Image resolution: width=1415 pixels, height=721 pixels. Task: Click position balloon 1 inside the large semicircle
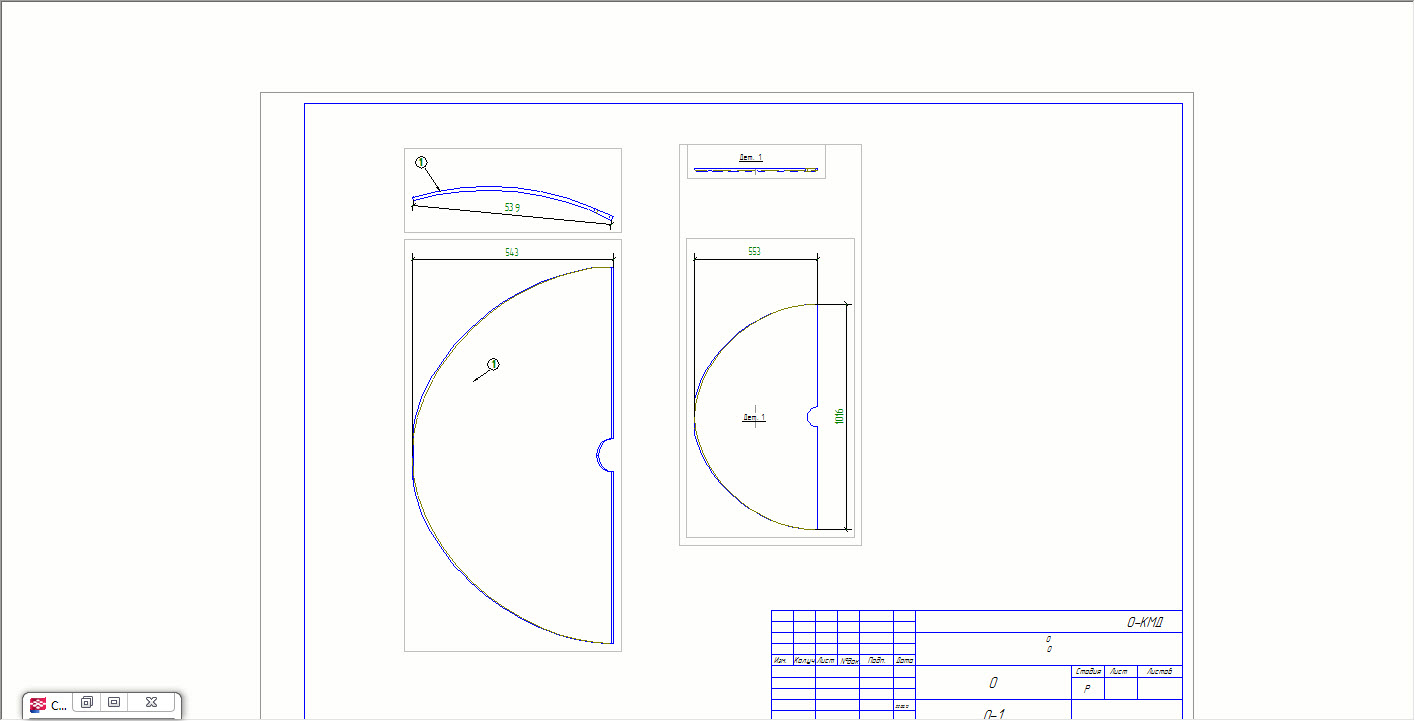(493, 364)
